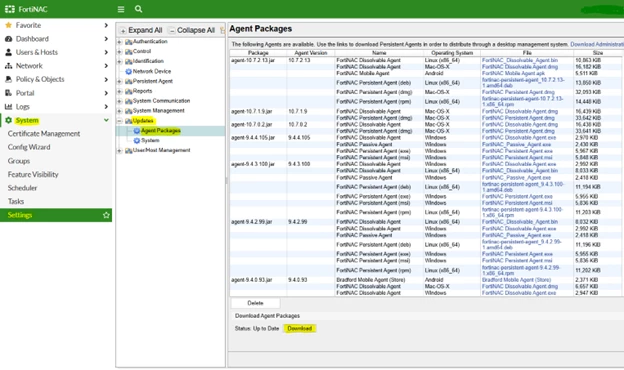Toggle favorite star on Settings item
The width and height of the screenshot is (624, 370).
(106, 215)
